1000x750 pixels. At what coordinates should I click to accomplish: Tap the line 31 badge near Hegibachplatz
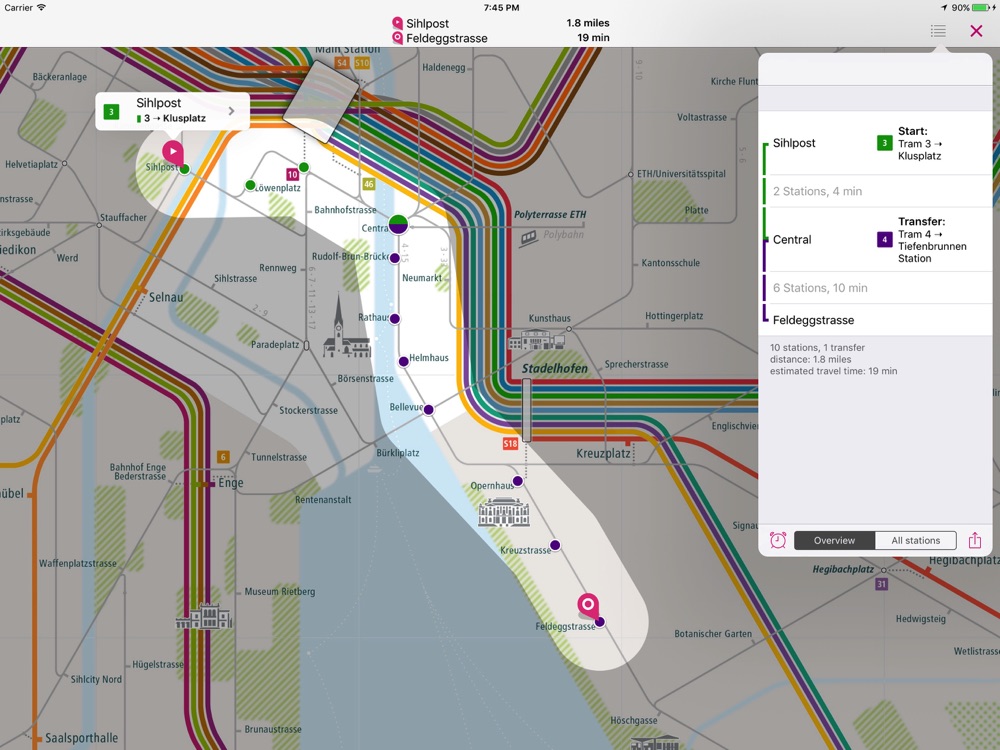(881, 584)
